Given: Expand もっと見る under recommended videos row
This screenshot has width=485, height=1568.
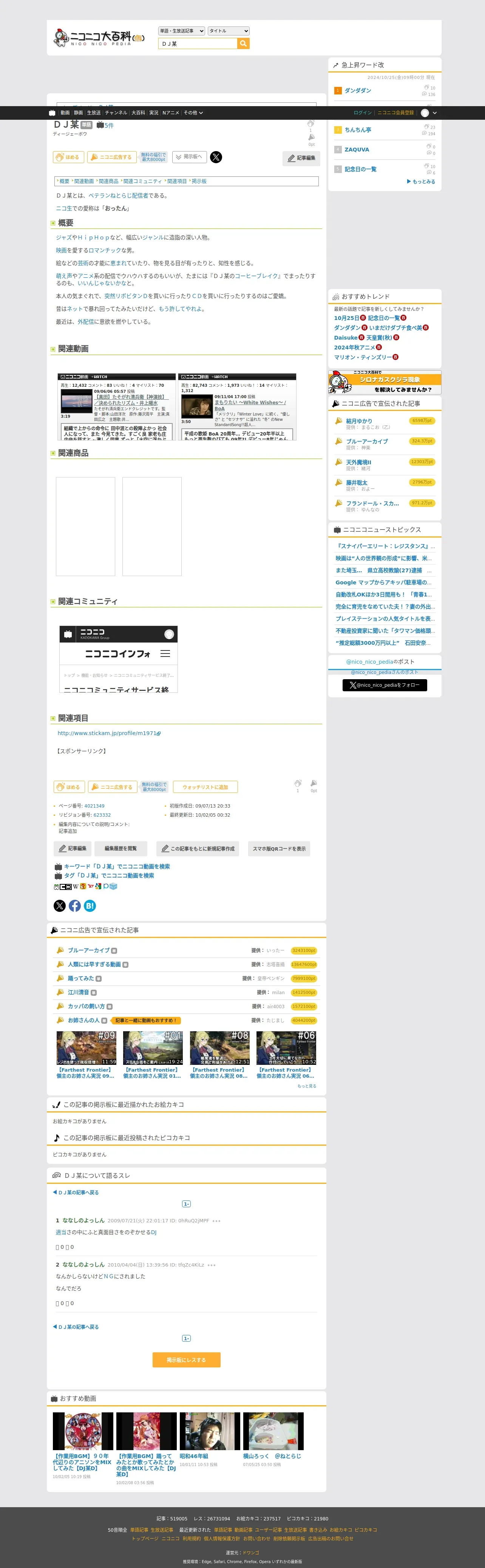Looking at the screenshot, I should (307, 1086).
